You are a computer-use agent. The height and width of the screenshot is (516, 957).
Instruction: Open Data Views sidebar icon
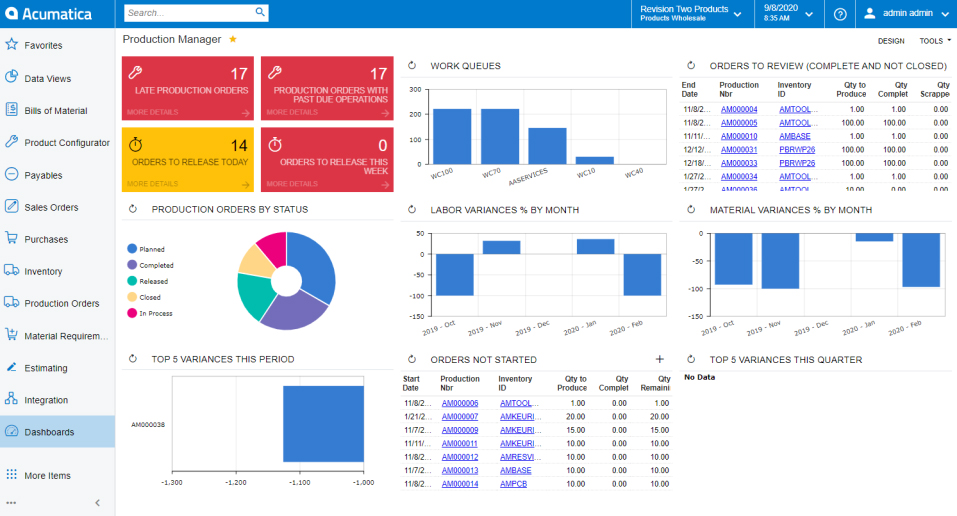11,77
